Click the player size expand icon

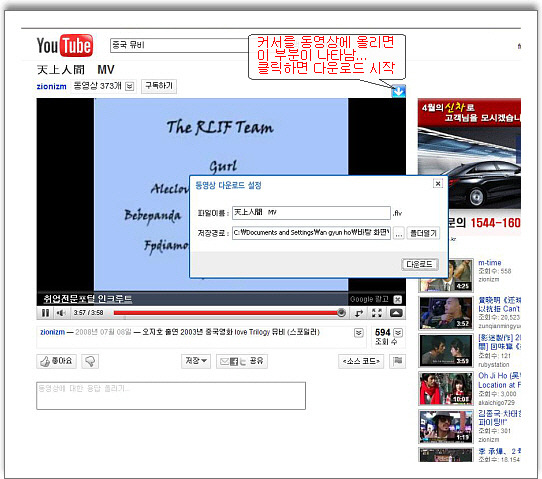point(396,313)
